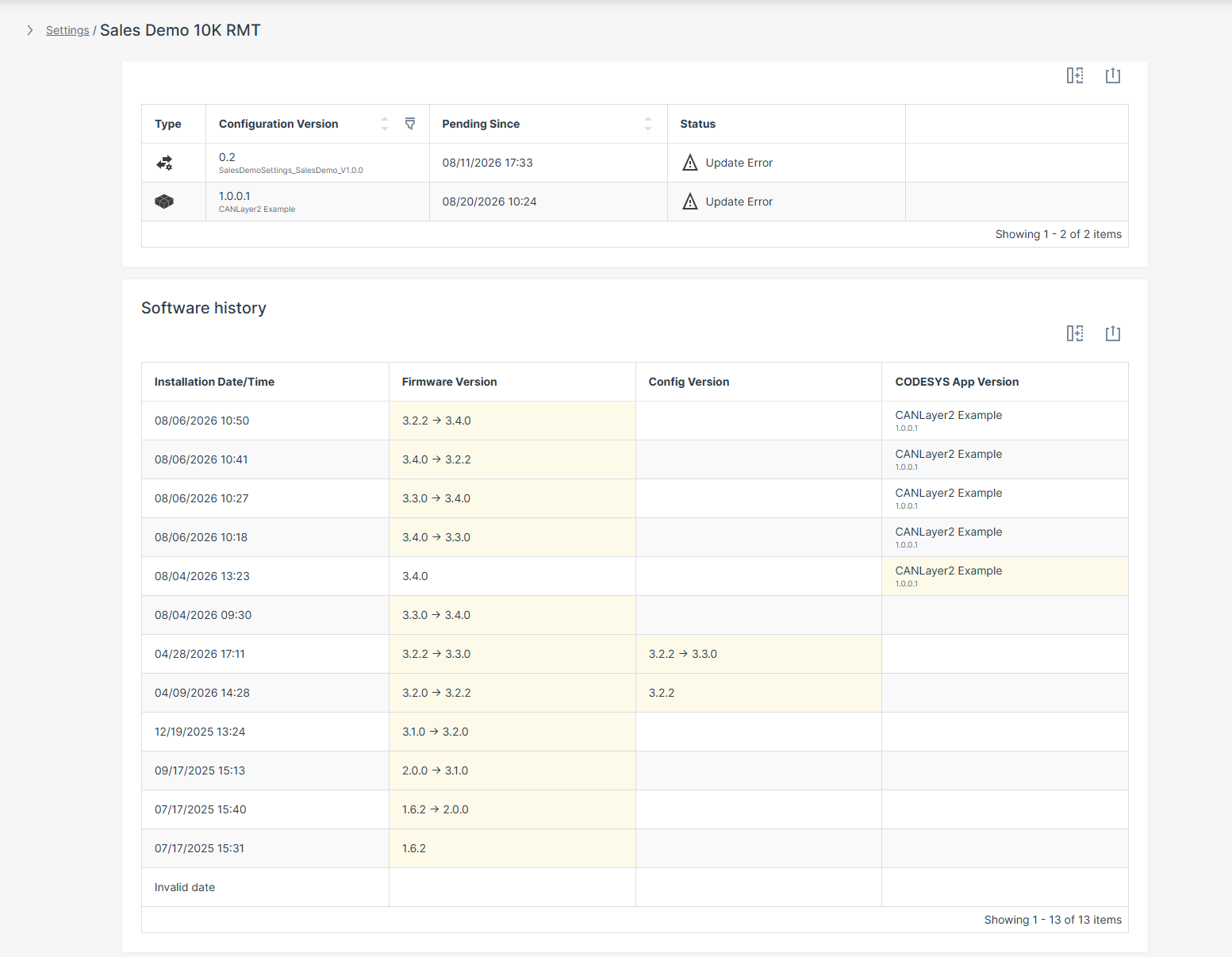The height and width of the screenshot is (957, 1232).
Task: Sort by Configuration Version using sort arrows
Action: [x=385, y=124]
